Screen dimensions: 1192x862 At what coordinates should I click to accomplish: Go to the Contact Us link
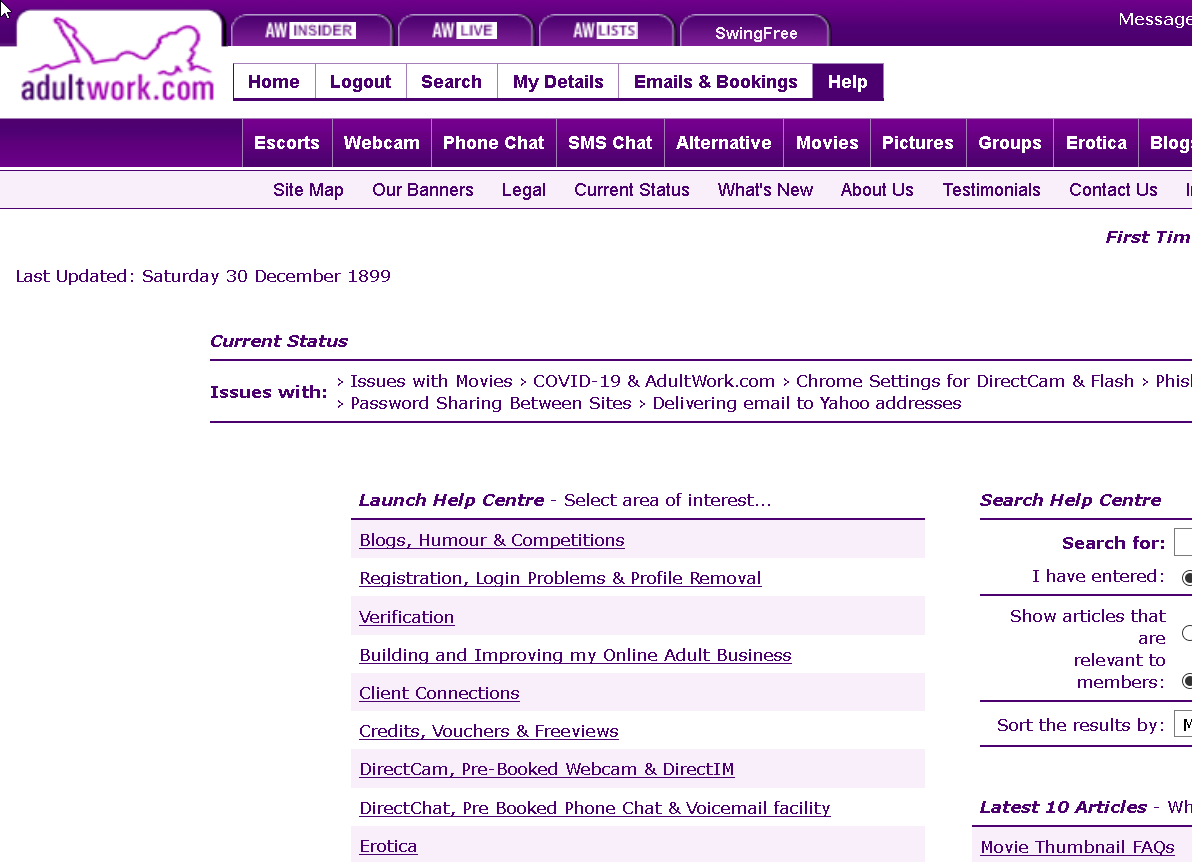click(x=1113, y=190)
